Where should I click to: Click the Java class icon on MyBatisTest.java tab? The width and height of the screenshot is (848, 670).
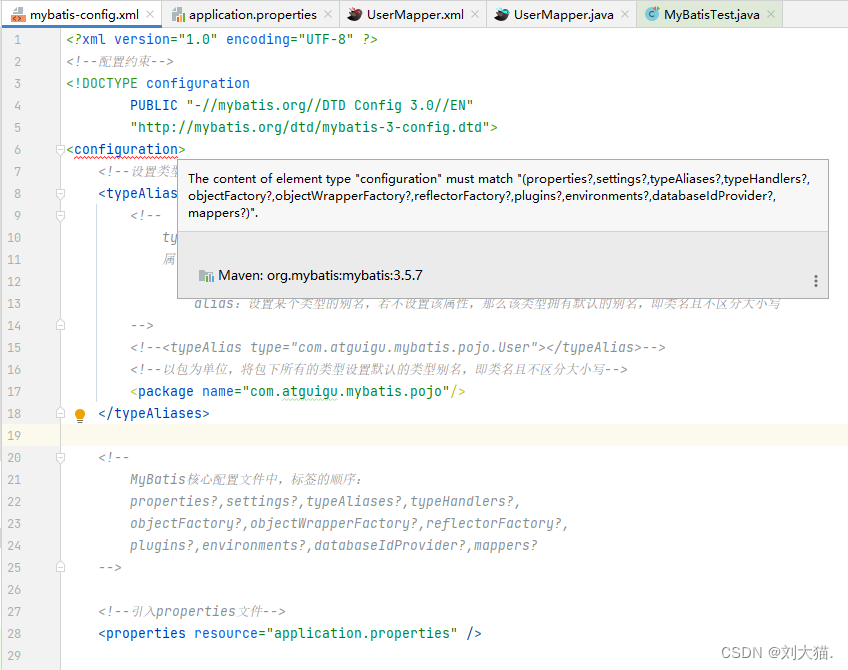coord(652,14)
